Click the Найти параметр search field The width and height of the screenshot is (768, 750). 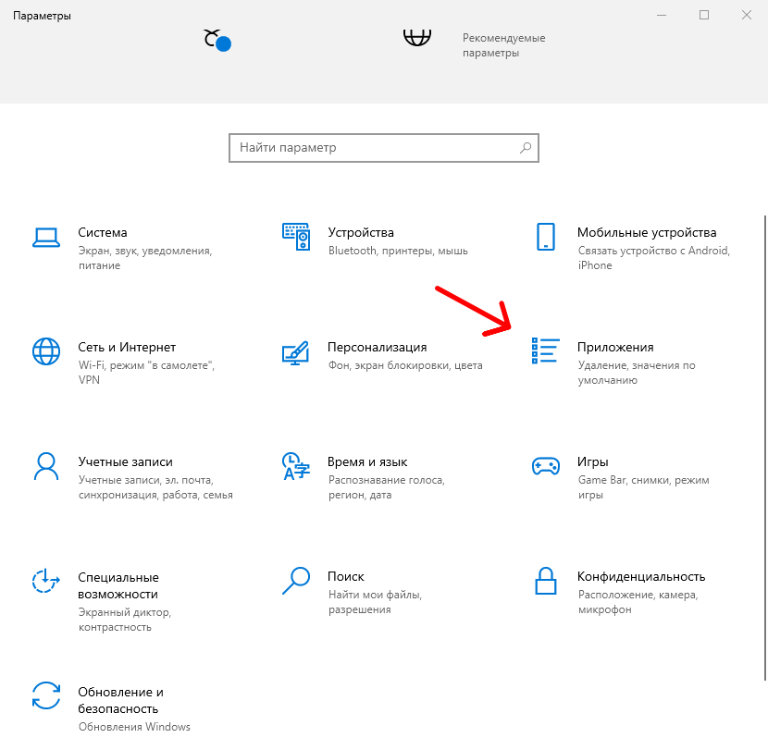pos(384,147)
